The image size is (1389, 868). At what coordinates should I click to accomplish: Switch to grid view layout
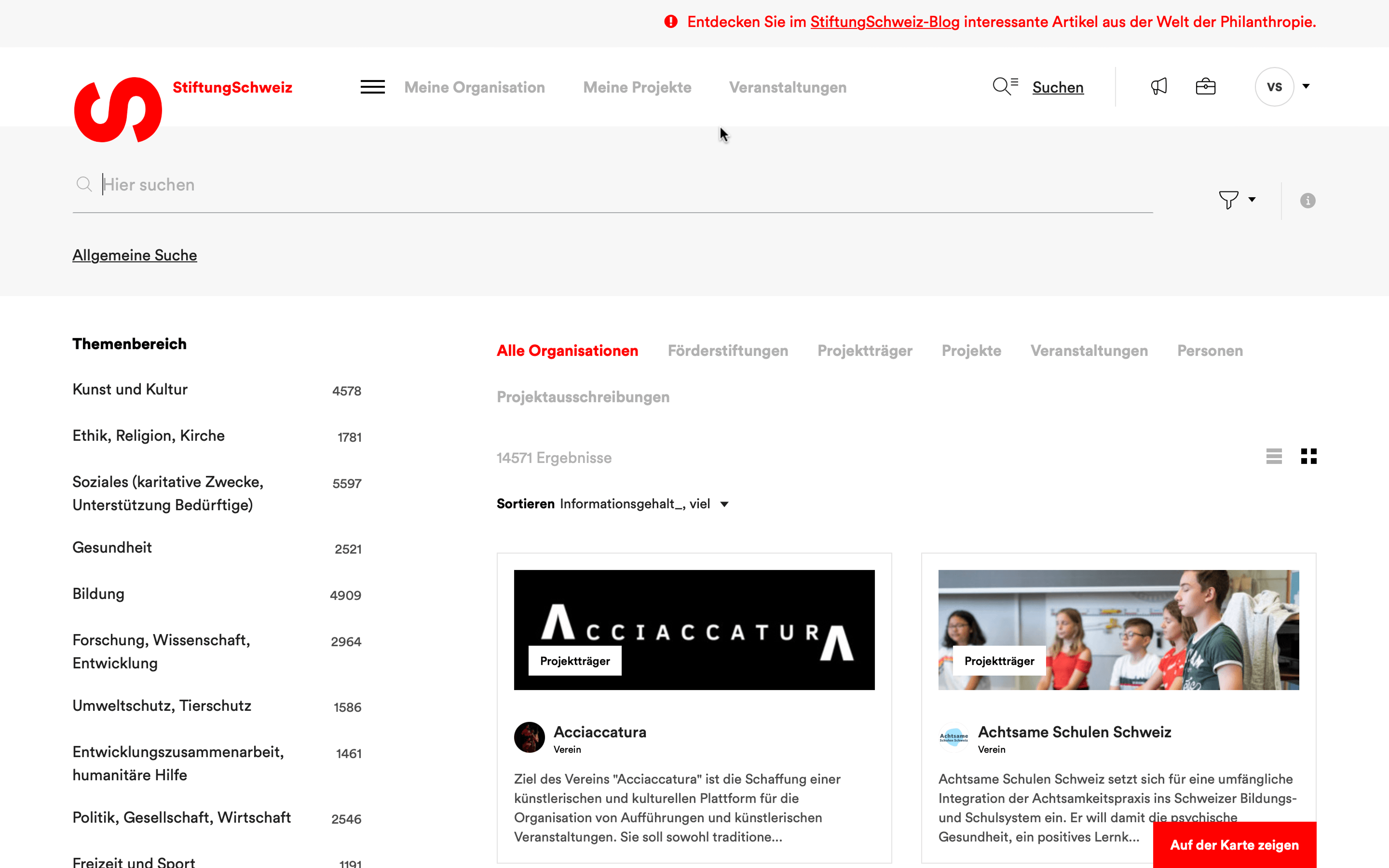coord(1308,456)
